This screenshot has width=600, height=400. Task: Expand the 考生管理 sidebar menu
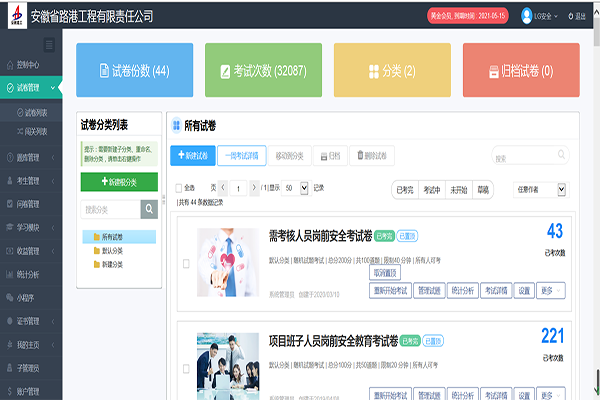coord(30,181)
